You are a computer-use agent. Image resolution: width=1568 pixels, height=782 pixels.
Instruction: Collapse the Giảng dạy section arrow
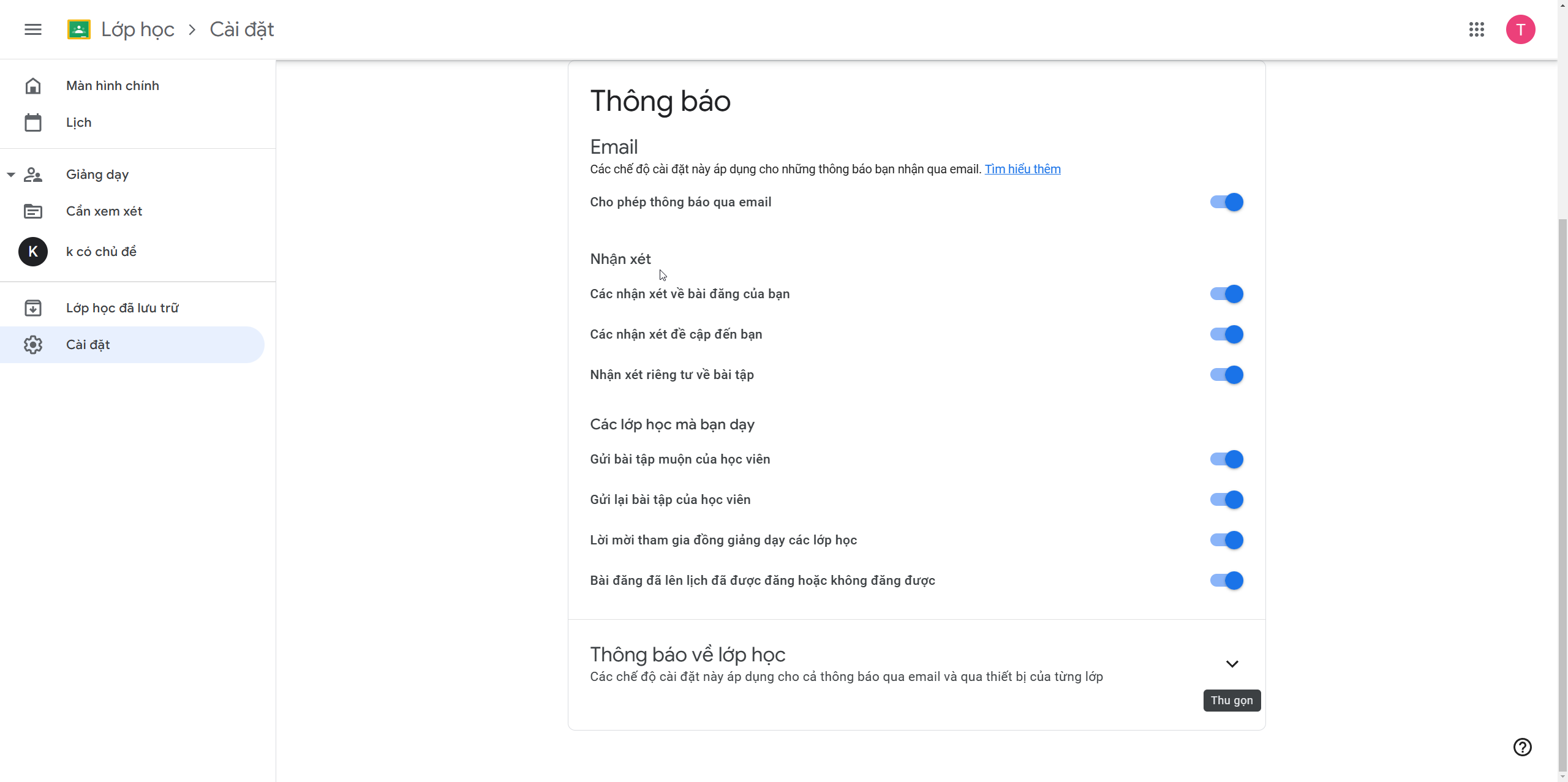[11, 175]
